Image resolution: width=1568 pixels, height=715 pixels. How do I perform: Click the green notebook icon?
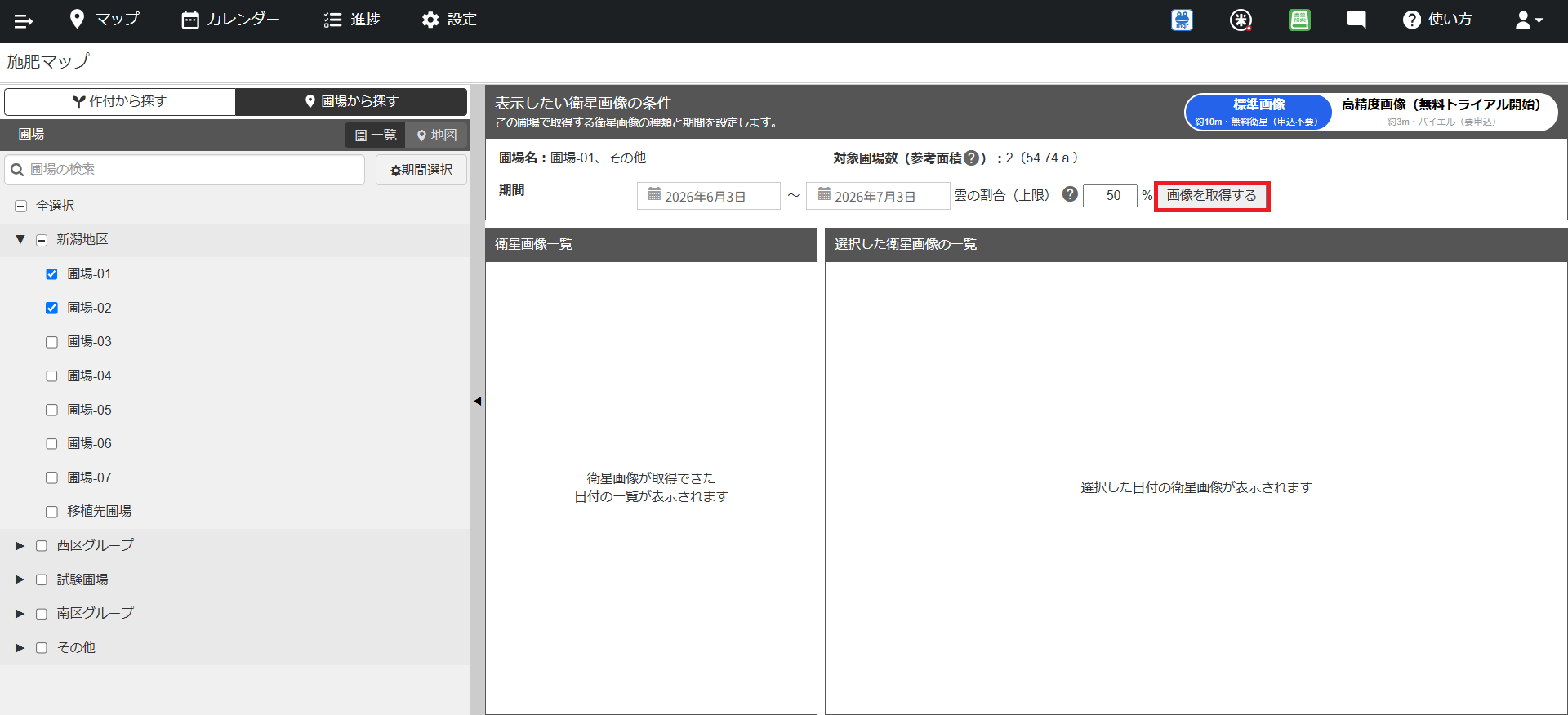coord(1299,20)
